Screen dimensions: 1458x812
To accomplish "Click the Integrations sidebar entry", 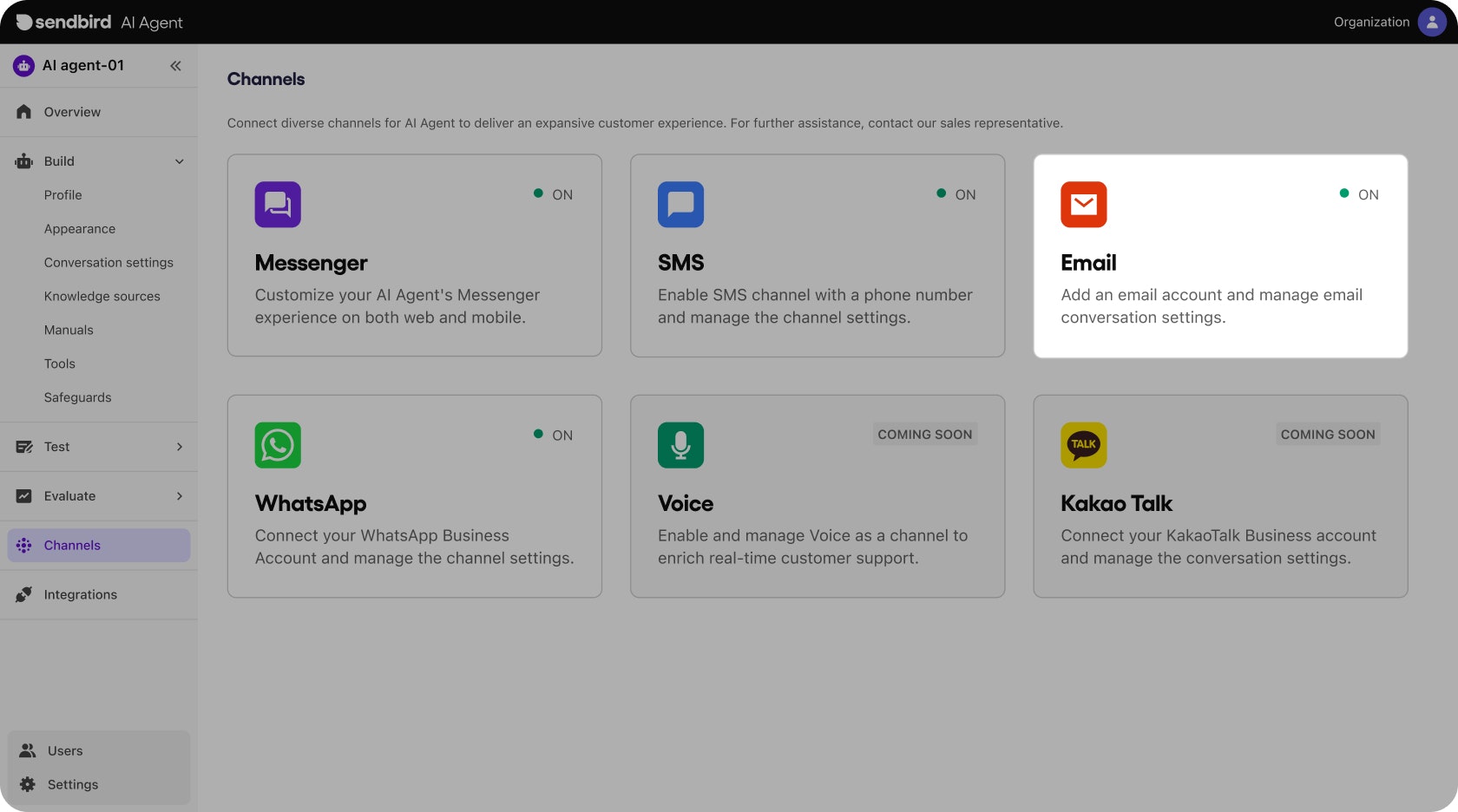I will [80, 594].
